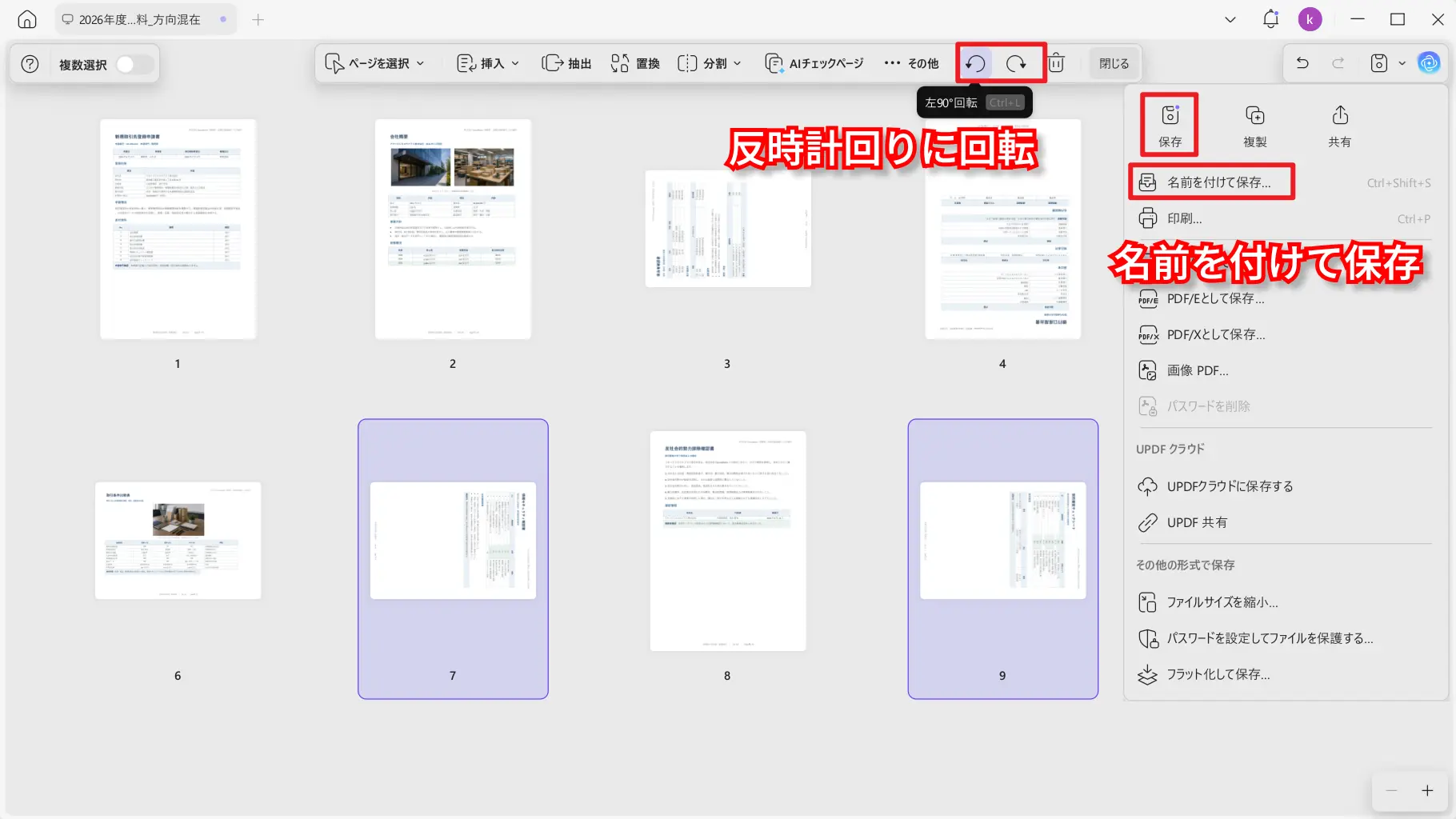Click the 保存 icon in panel
This screenshot has width=1456, height=819.
point(1170,125)
